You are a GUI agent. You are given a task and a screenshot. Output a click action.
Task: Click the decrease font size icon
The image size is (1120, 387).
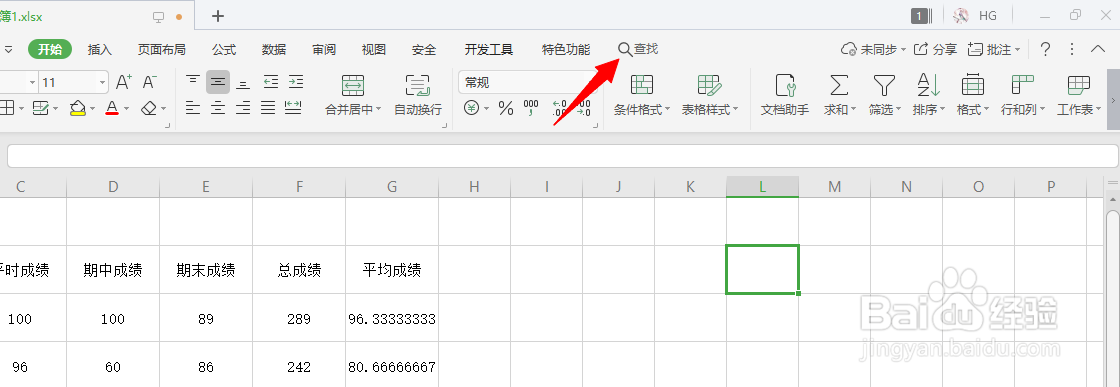(149, 82)
